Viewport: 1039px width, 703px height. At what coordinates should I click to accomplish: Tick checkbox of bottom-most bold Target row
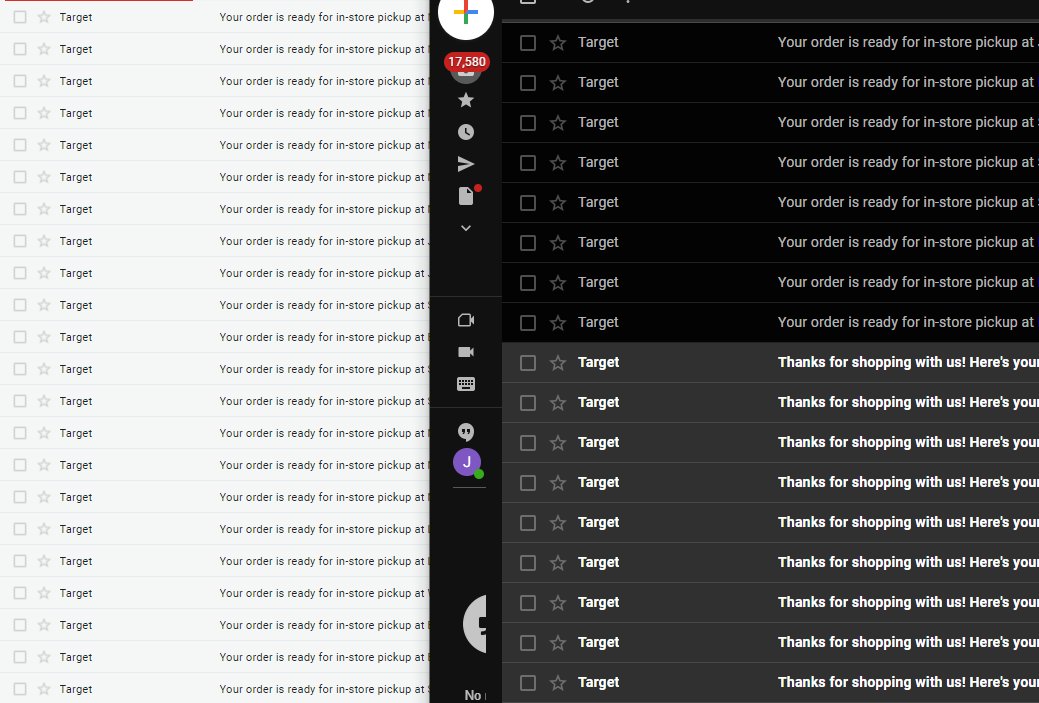[x=528, y=682]
